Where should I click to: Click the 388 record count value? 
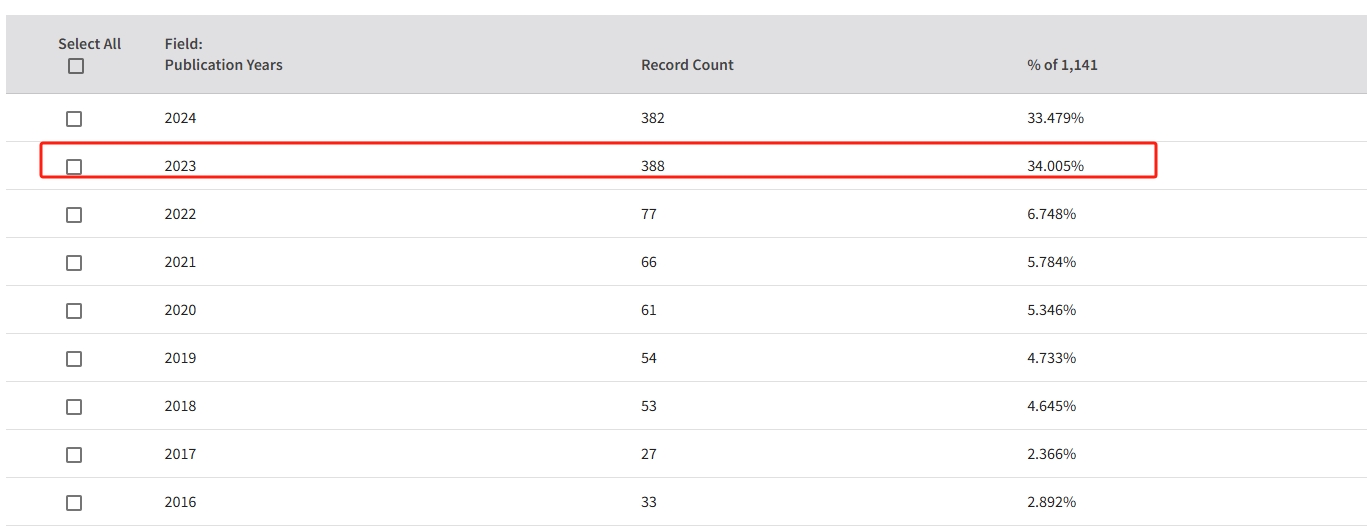point(652,166)
